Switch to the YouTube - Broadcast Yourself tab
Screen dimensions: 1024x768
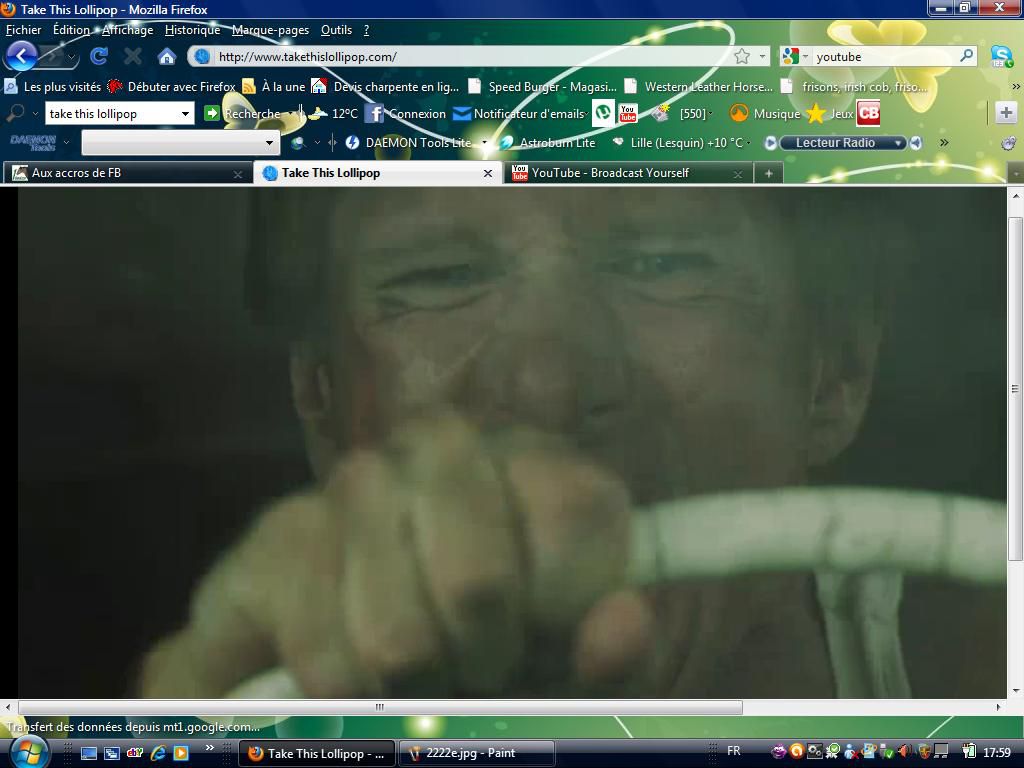tap(610, 173)
